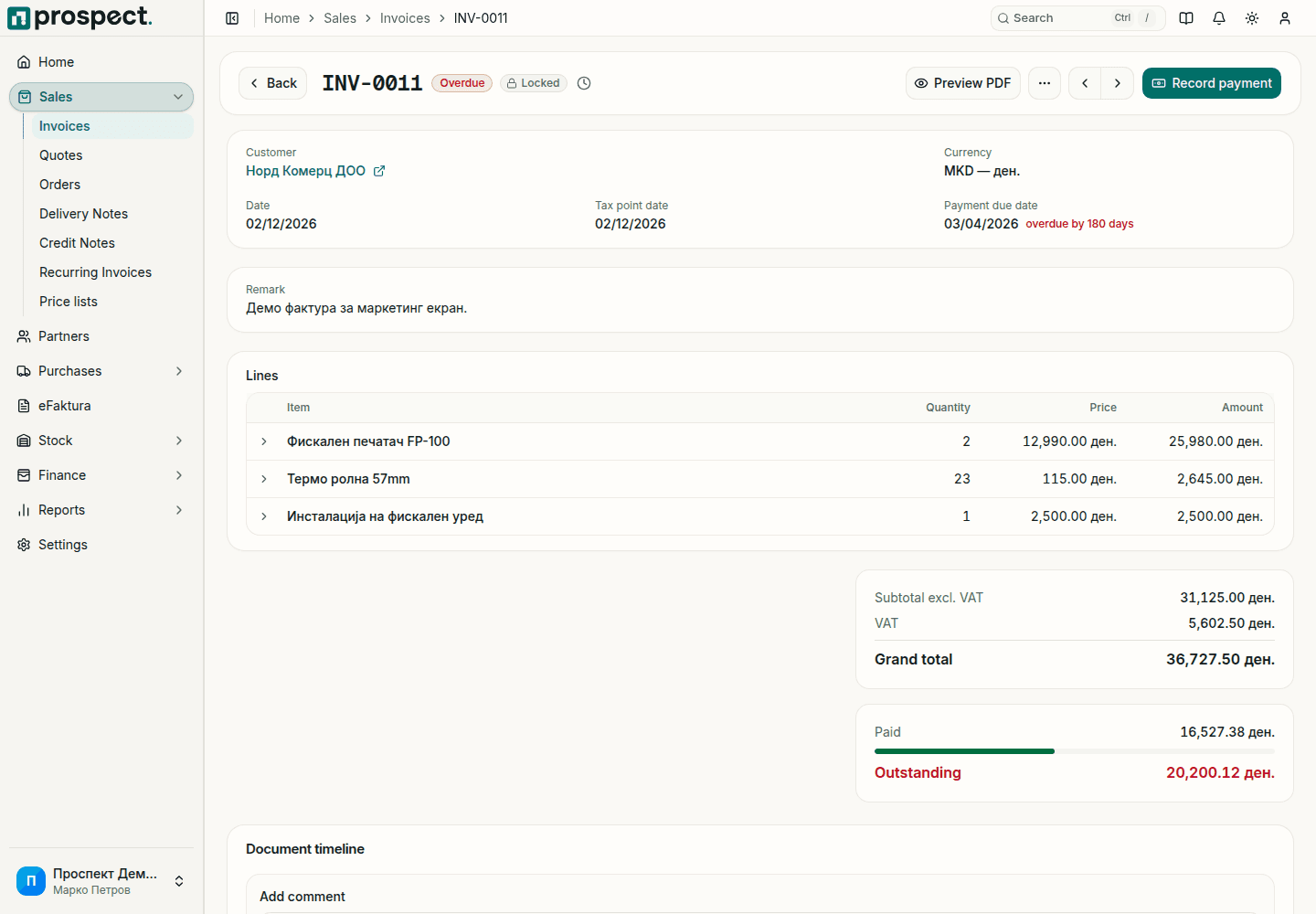Go to the next invoice arrow

[1118, 83]
